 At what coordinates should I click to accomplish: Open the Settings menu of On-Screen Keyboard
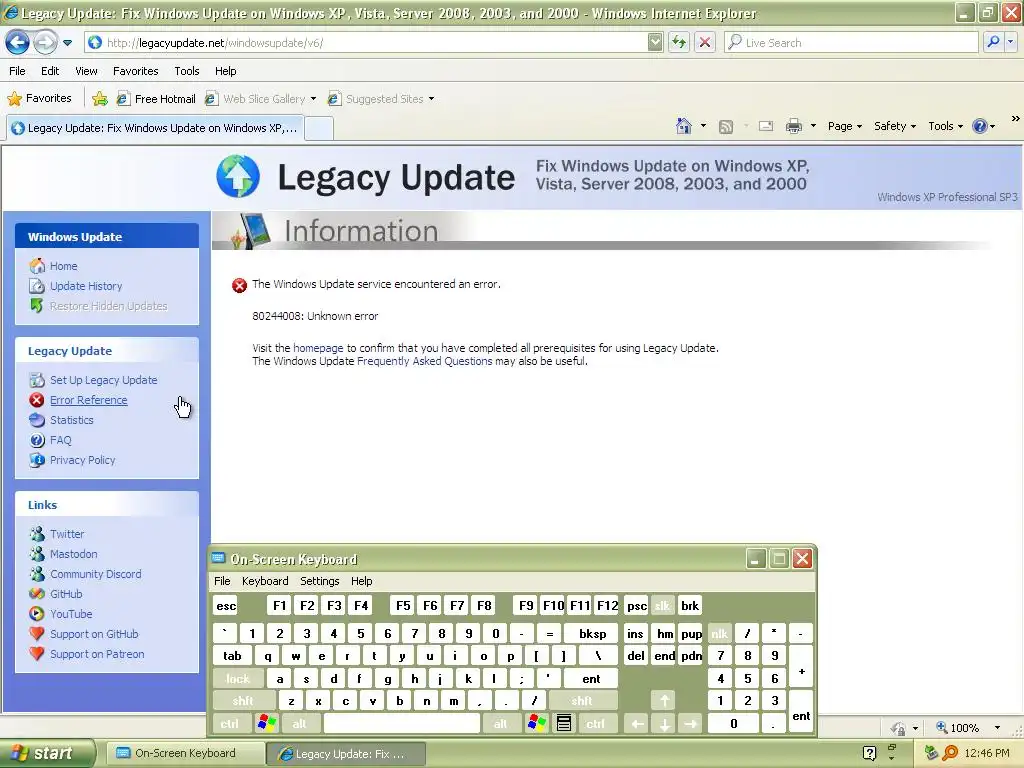coord(319,581)
